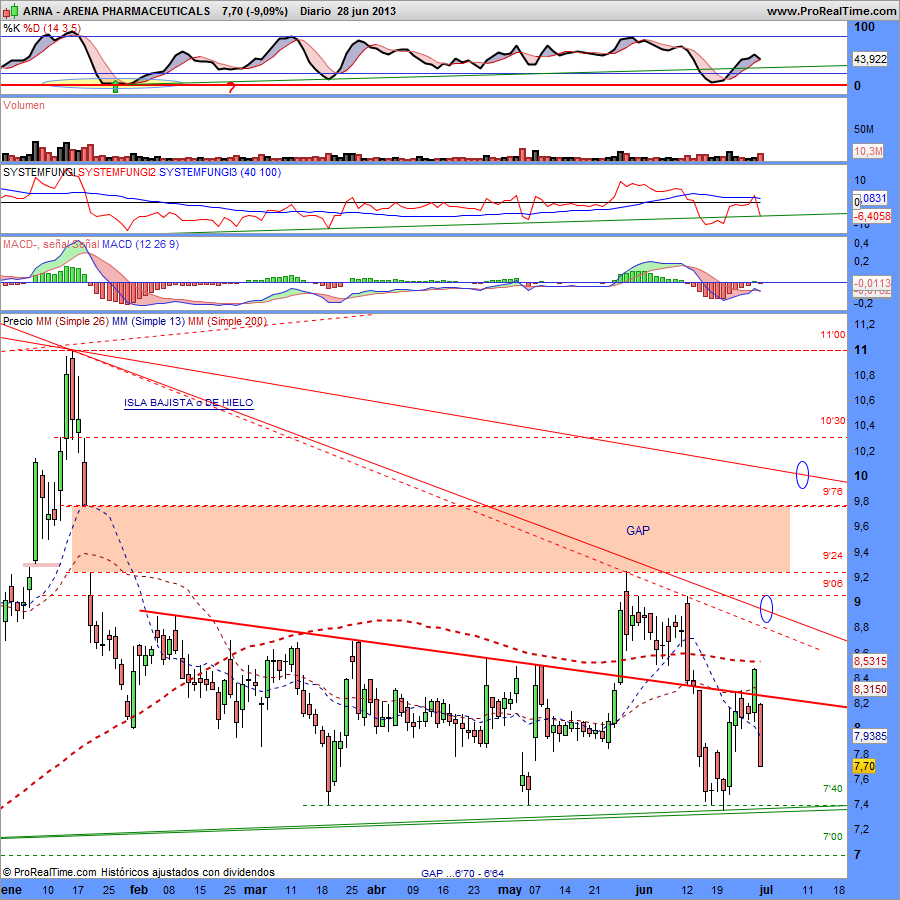Image resolution: width=900 pixels, height=900 pixels.
Task: Click the yellow 7,70 current price tag
Action: coord(864,766)
